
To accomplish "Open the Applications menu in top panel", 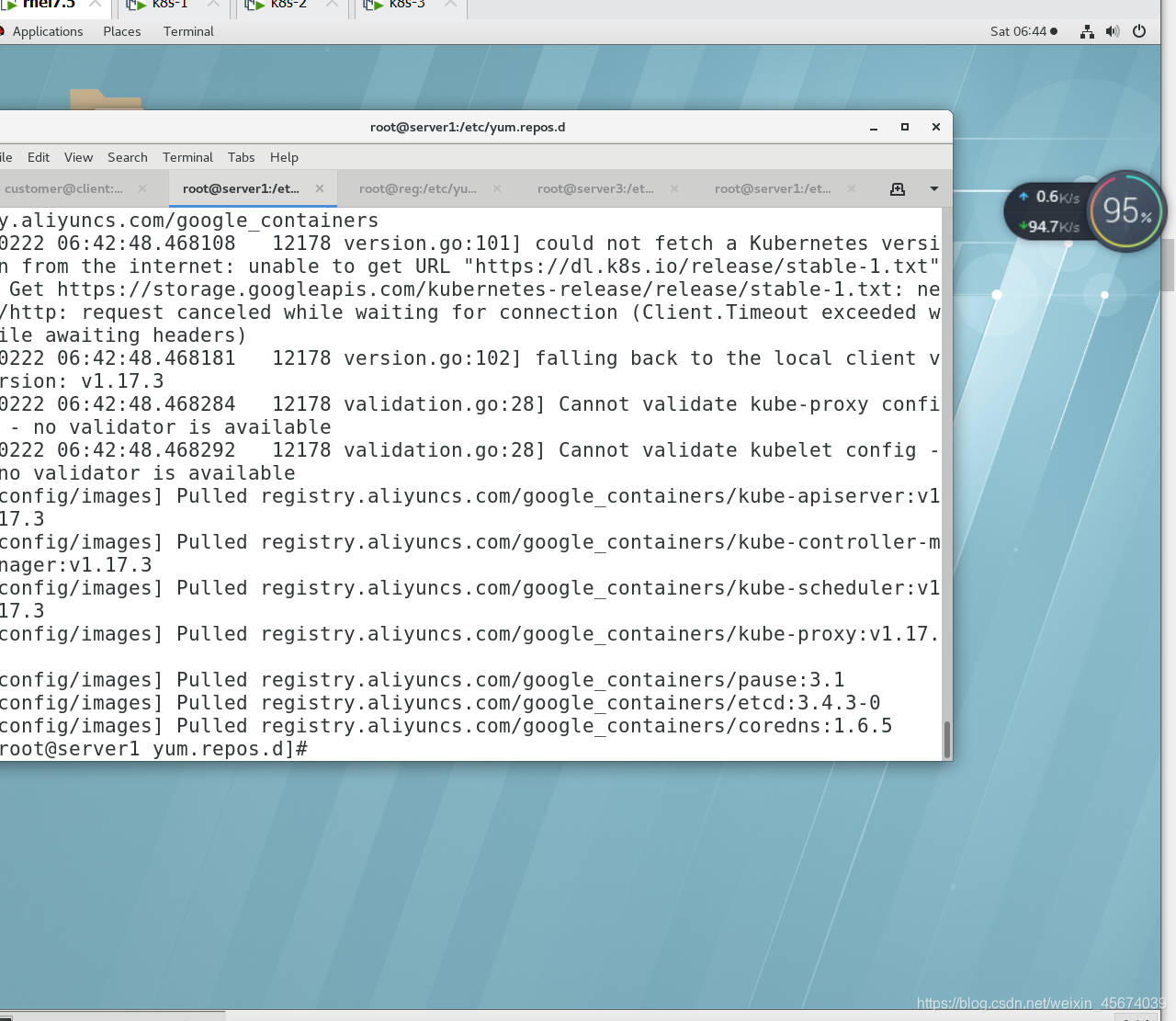I will [x=47, y=31].
